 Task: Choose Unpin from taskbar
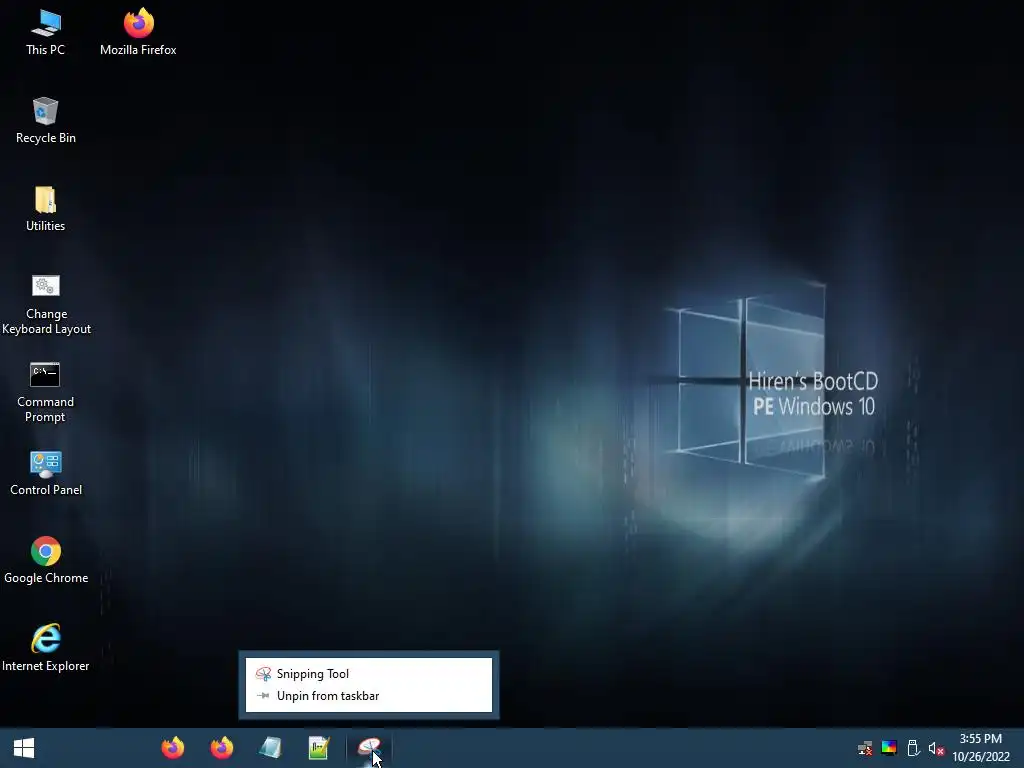coord(369,696)
